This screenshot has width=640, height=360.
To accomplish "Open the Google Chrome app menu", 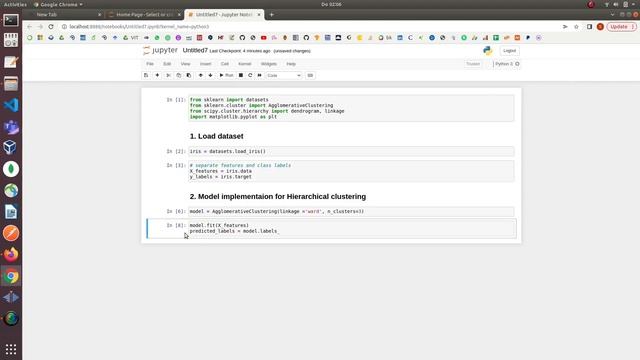I will tap(58, 4).
